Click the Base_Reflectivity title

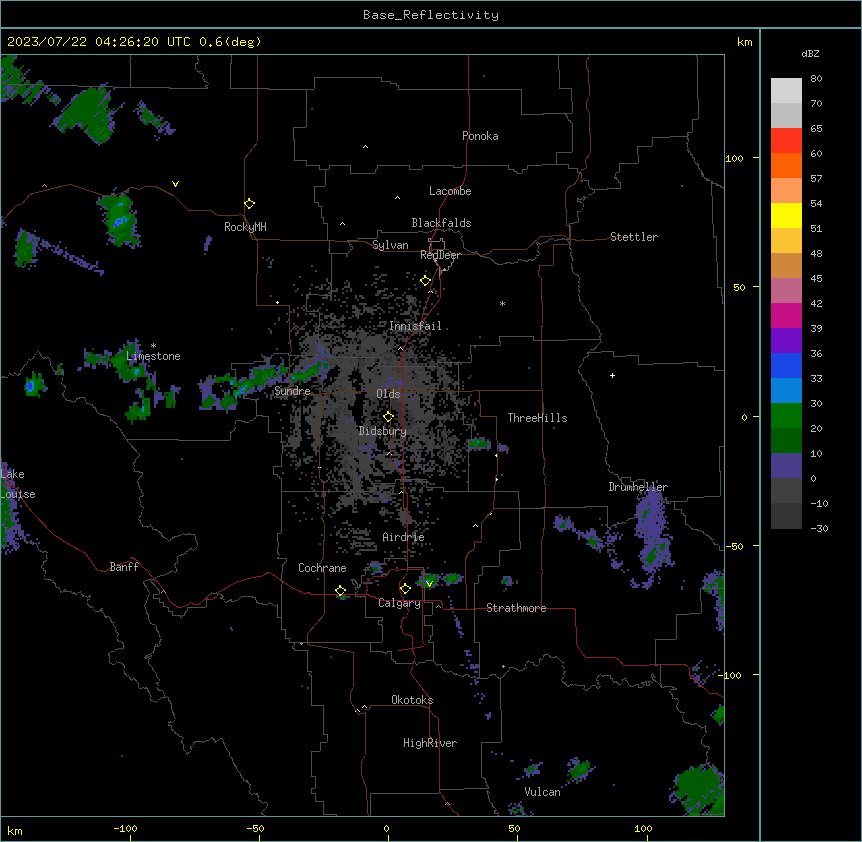coord(431,15)
